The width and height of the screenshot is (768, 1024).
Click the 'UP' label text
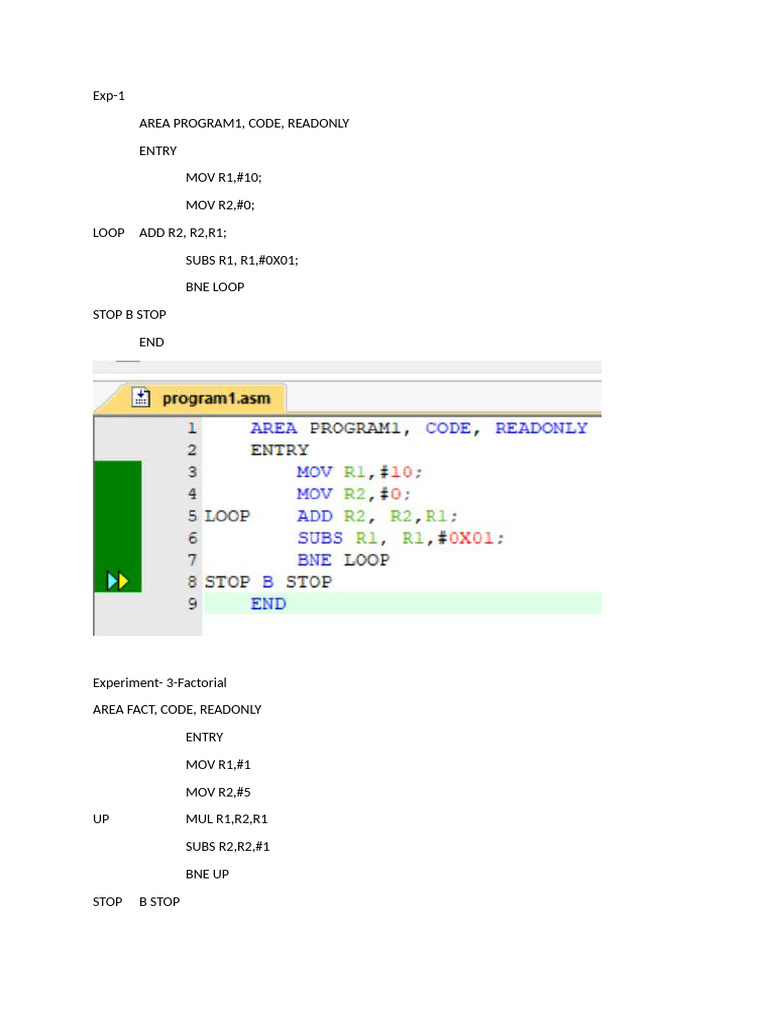(101, 819)
